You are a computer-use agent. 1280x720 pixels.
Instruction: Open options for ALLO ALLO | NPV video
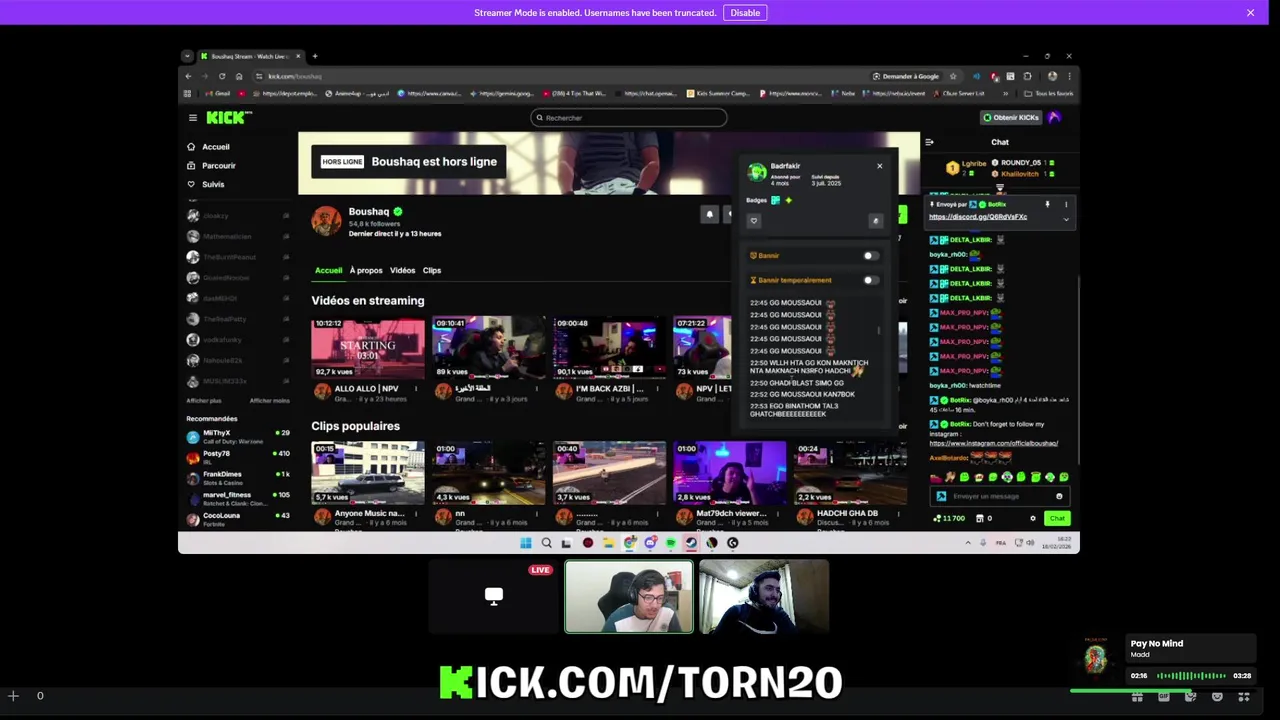click(417, 389)
